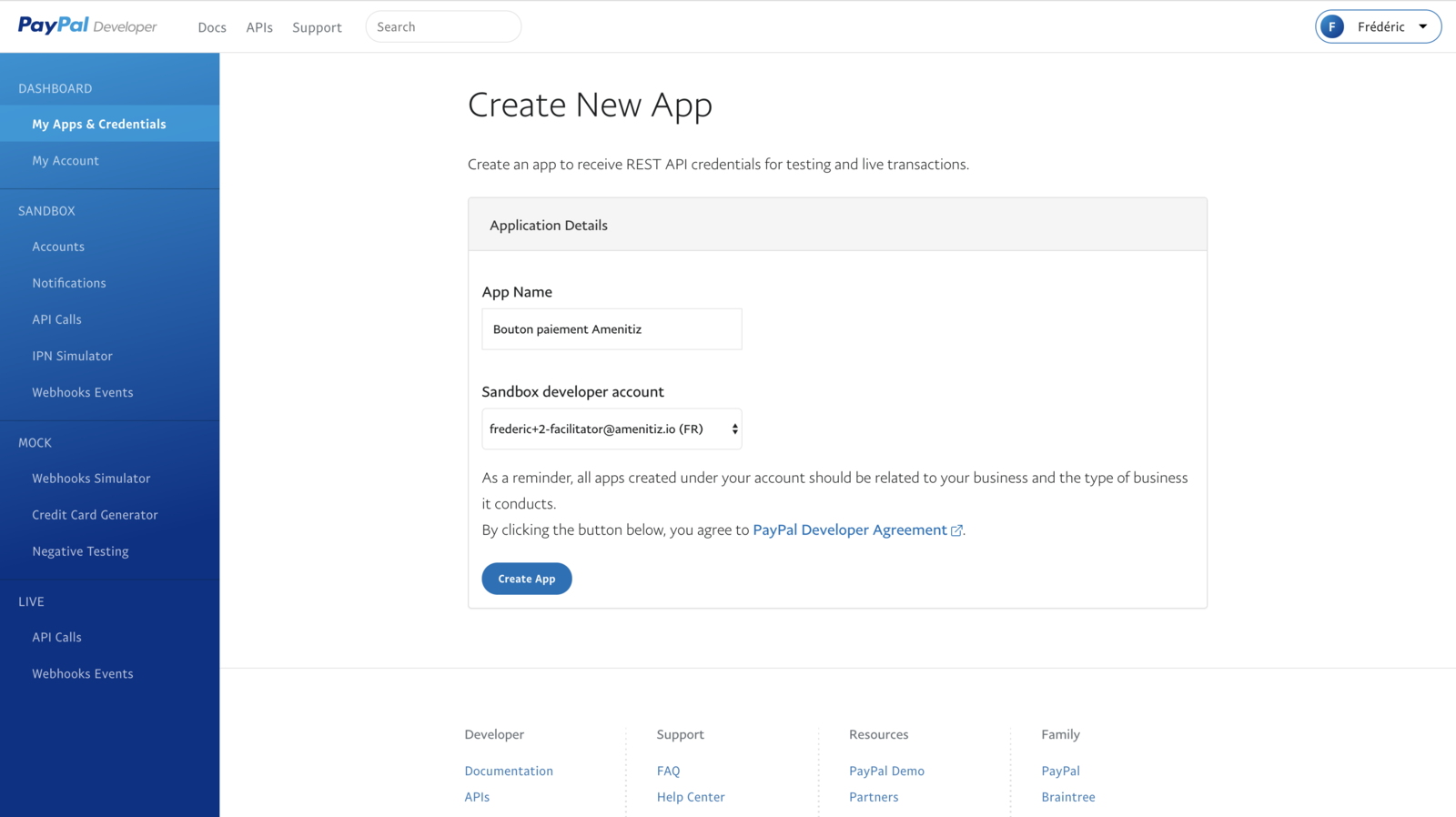Open the Support menu
The width and height of the screenshot is (1456, 817).
tap(317, 27)
